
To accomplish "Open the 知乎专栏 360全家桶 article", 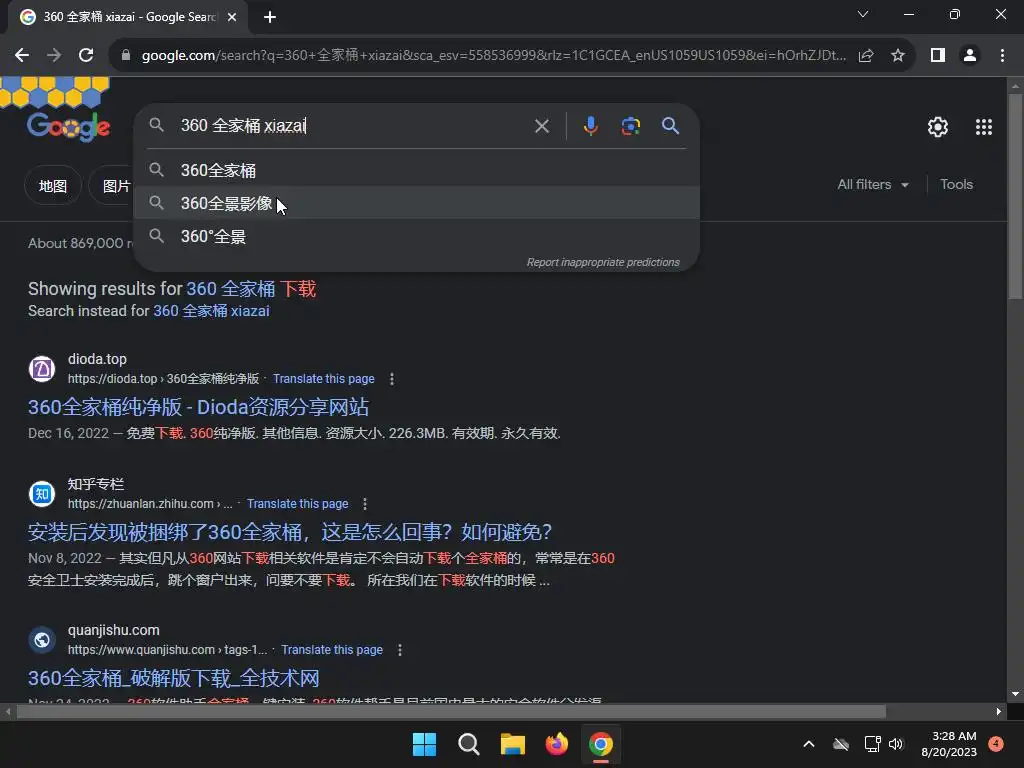I will click(290, 532).
